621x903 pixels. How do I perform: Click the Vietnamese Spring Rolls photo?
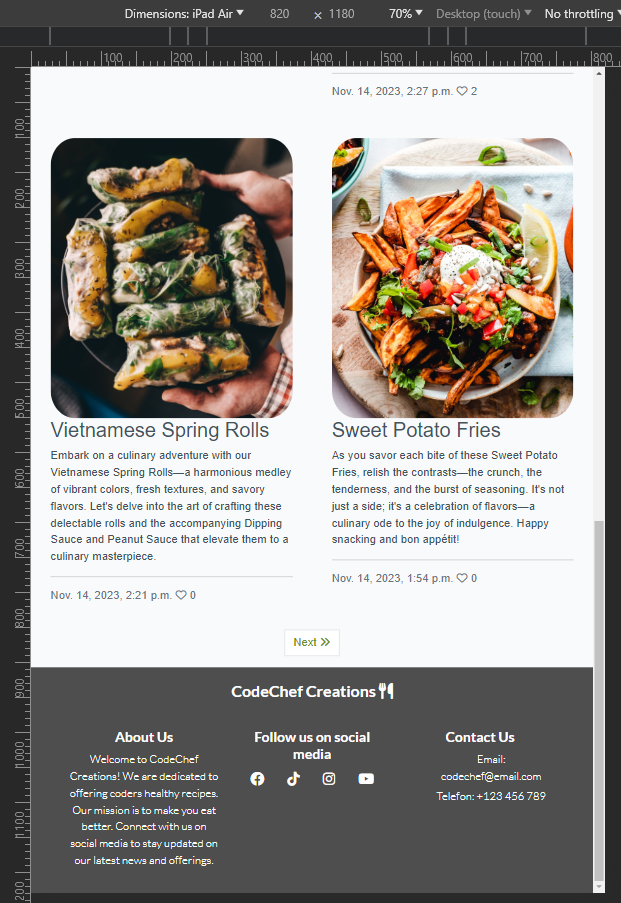[x=172, y=278]
